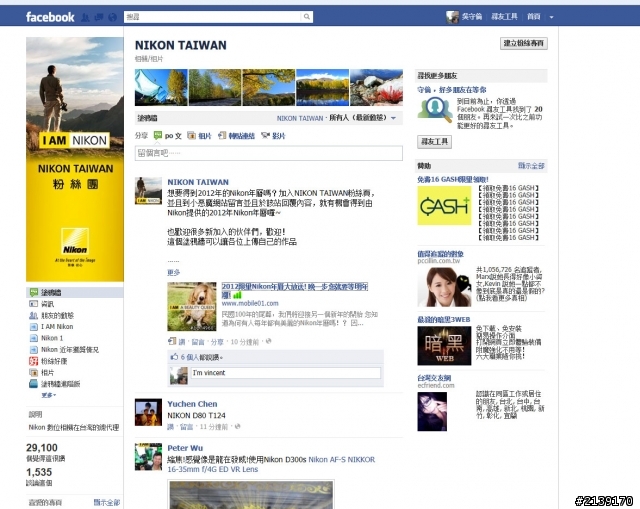This screenshot has height=509, width=640.
Task: Open the www.mobile01.com link
Action: 250,303
